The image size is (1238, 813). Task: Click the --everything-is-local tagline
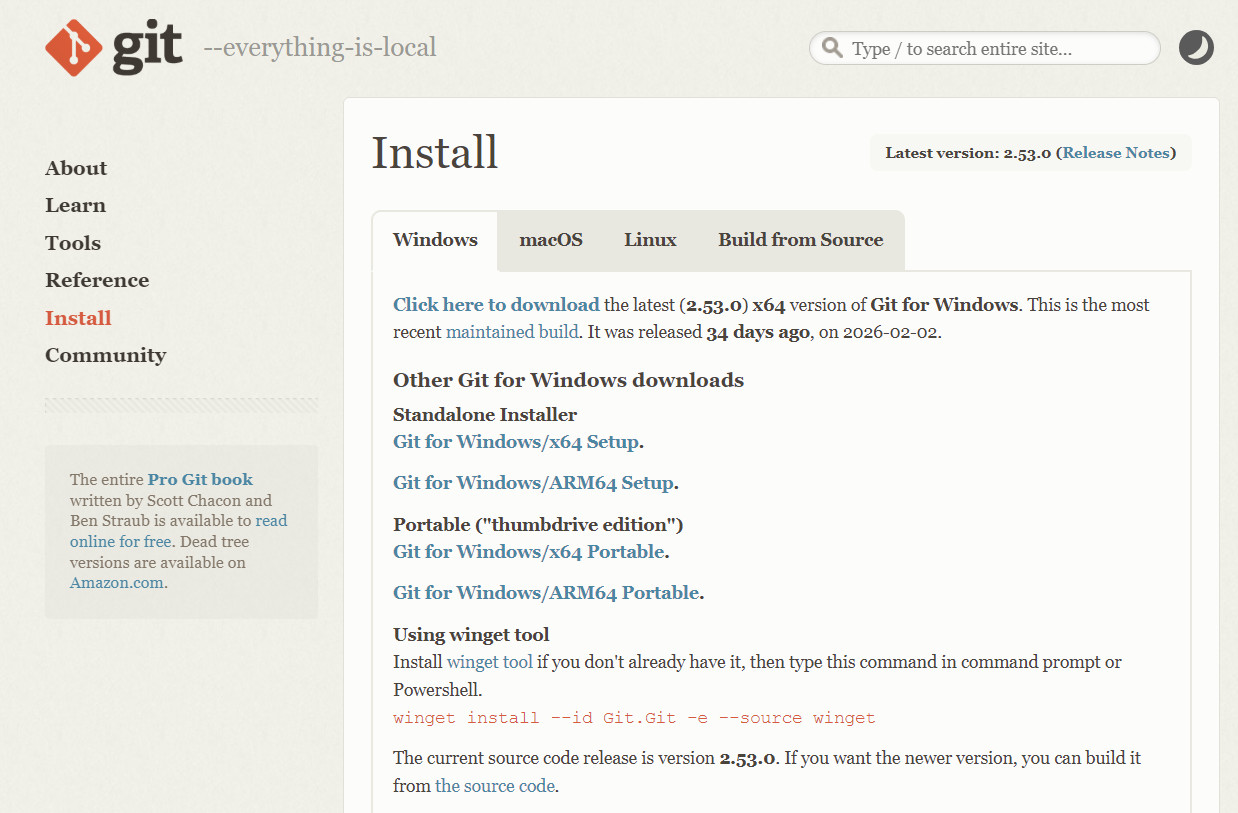point(320,47)
